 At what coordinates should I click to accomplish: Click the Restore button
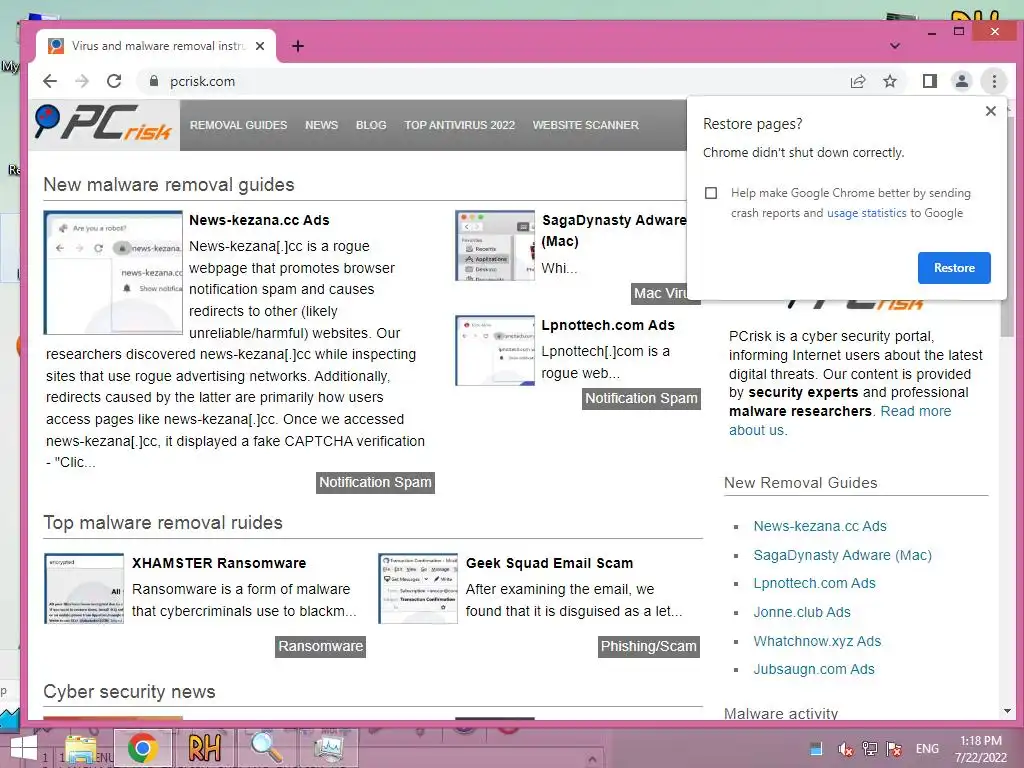954,268
